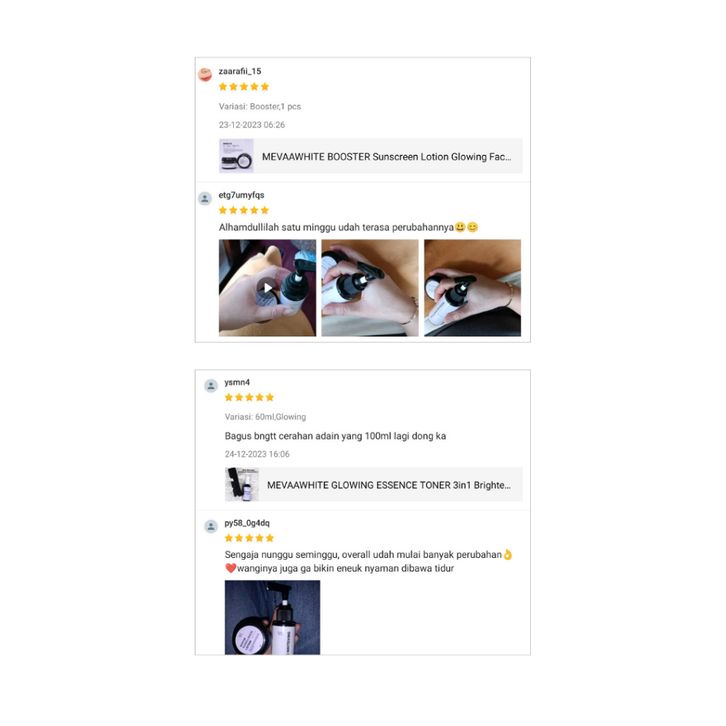Click zaarafii_15's five-star rating
The width and height of the screenshot is (726, 726).
click(244, 87)
